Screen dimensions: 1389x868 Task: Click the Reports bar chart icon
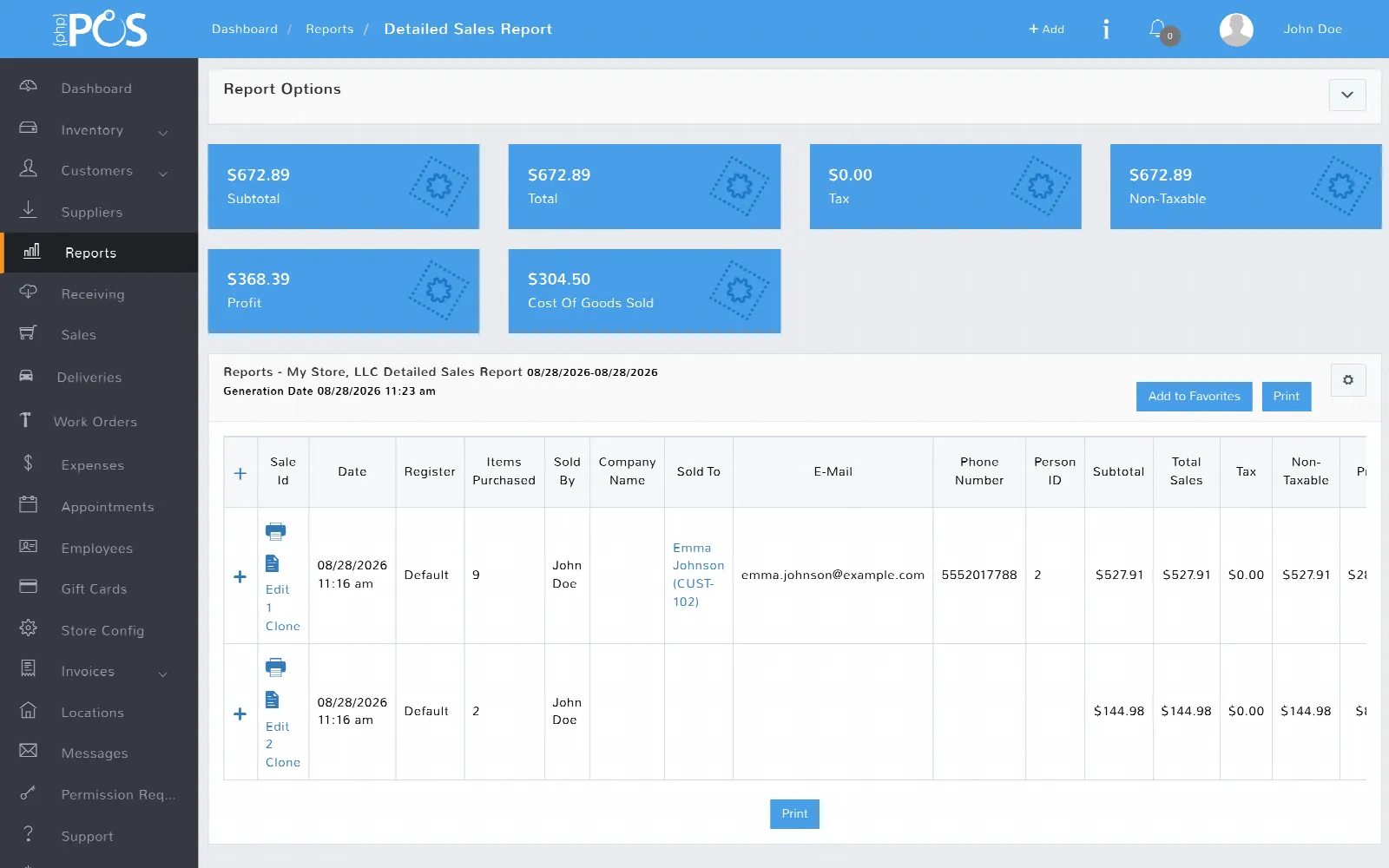32,251
